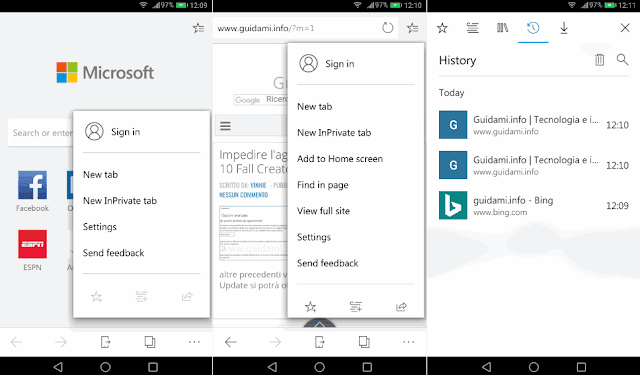Select New InPrivate tab in the middle menu
Screen dimensions: 640x375
click(x=334, y=133)
